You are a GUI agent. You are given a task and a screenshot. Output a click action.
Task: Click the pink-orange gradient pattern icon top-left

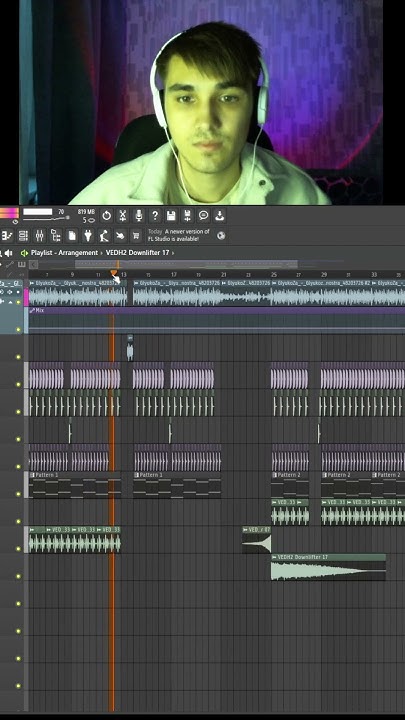(9, 213)
